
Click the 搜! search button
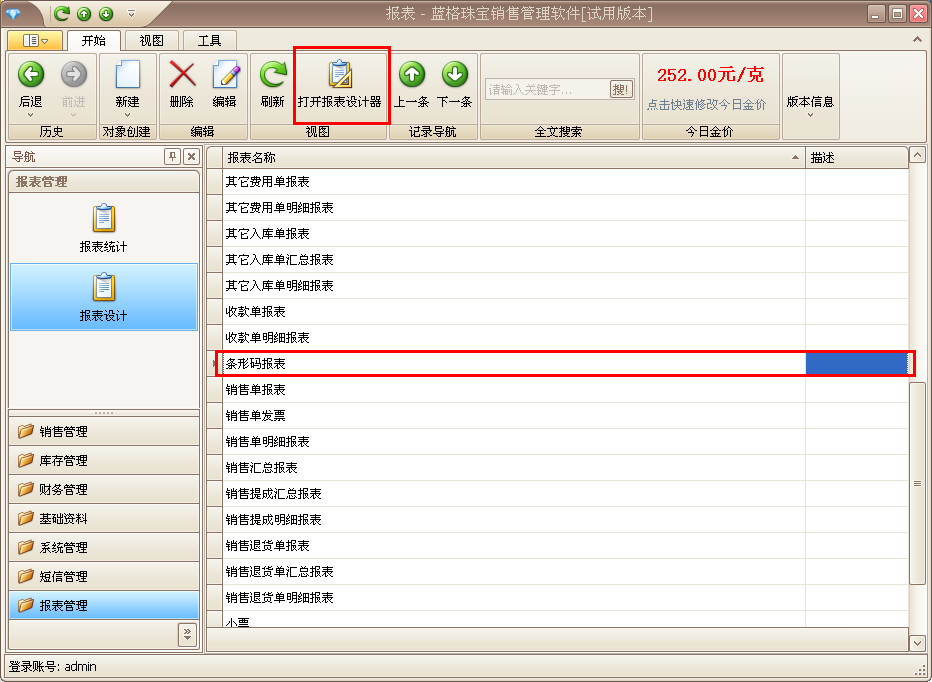pos(621,88)
